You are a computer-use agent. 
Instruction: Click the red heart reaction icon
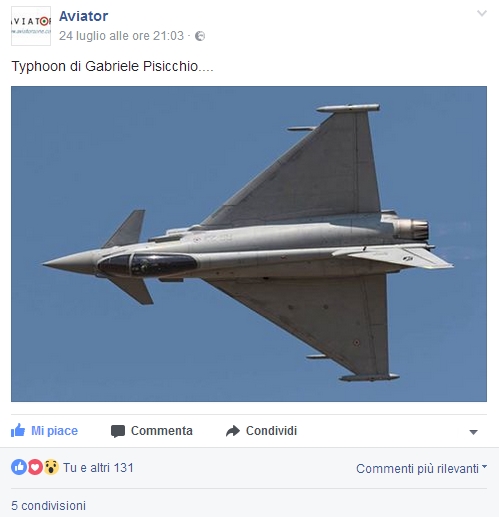coord(35,467)
